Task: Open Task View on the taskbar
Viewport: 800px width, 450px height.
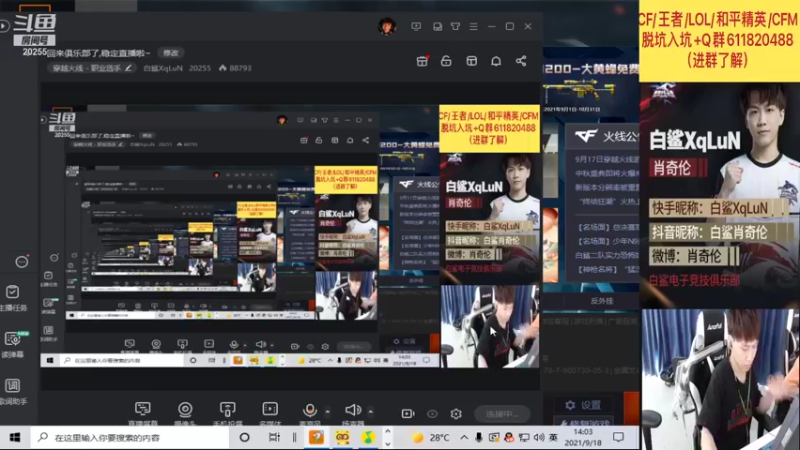Action: tap(274, 438)
